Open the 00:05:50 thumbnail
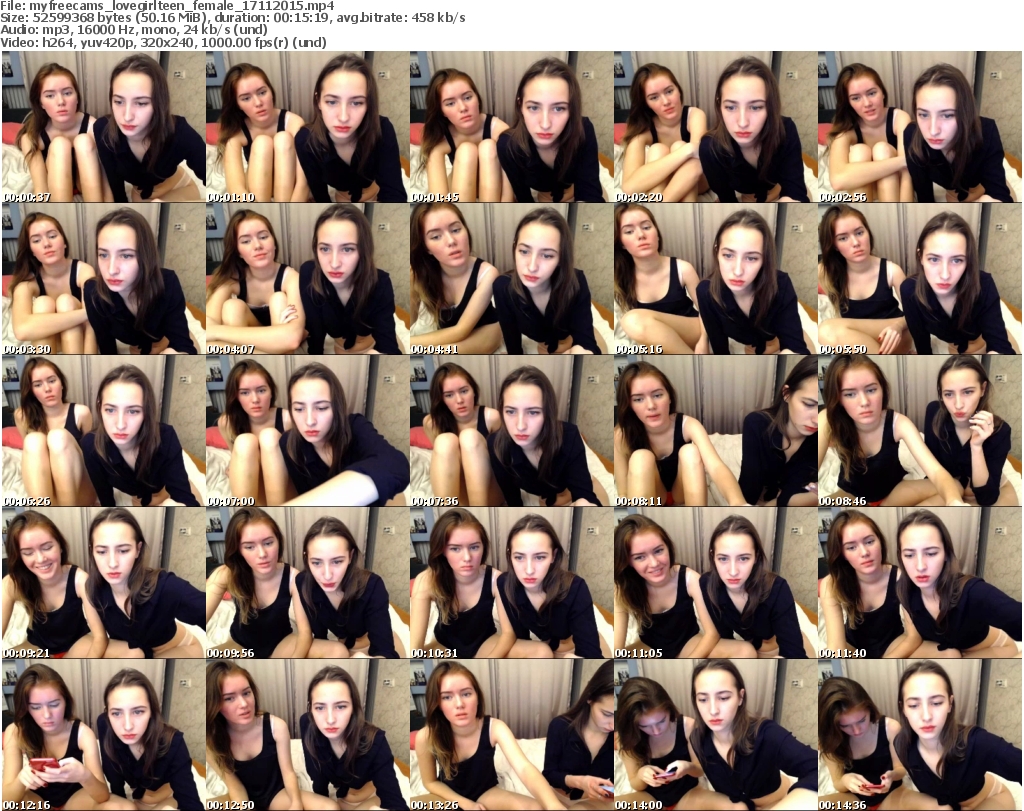 920,279
